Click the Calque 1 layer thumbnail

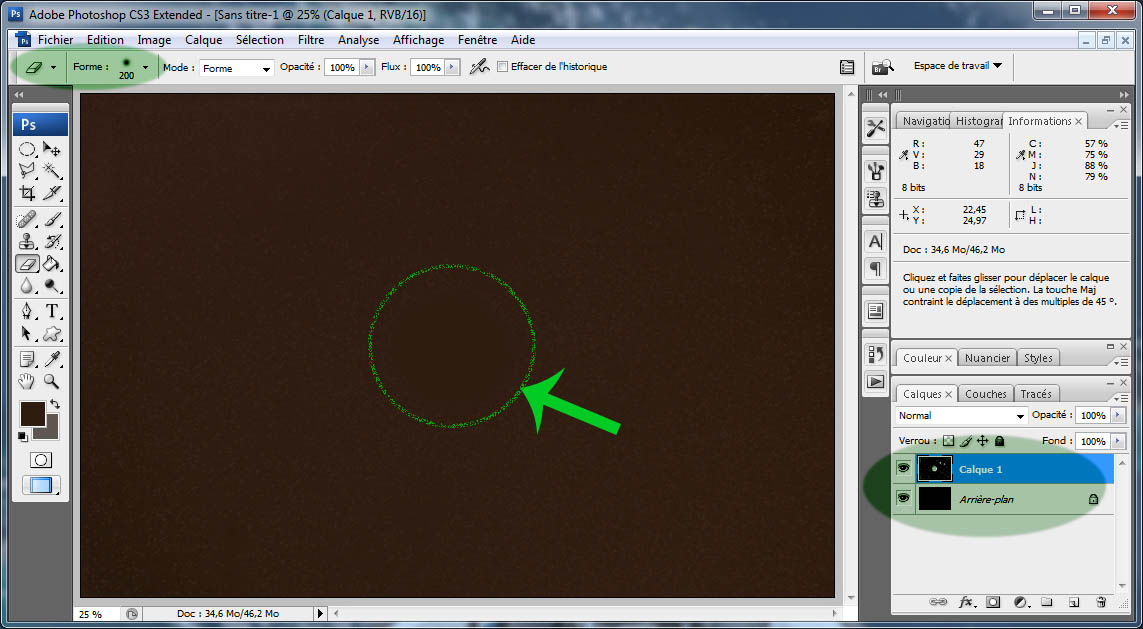pos(935,469)
